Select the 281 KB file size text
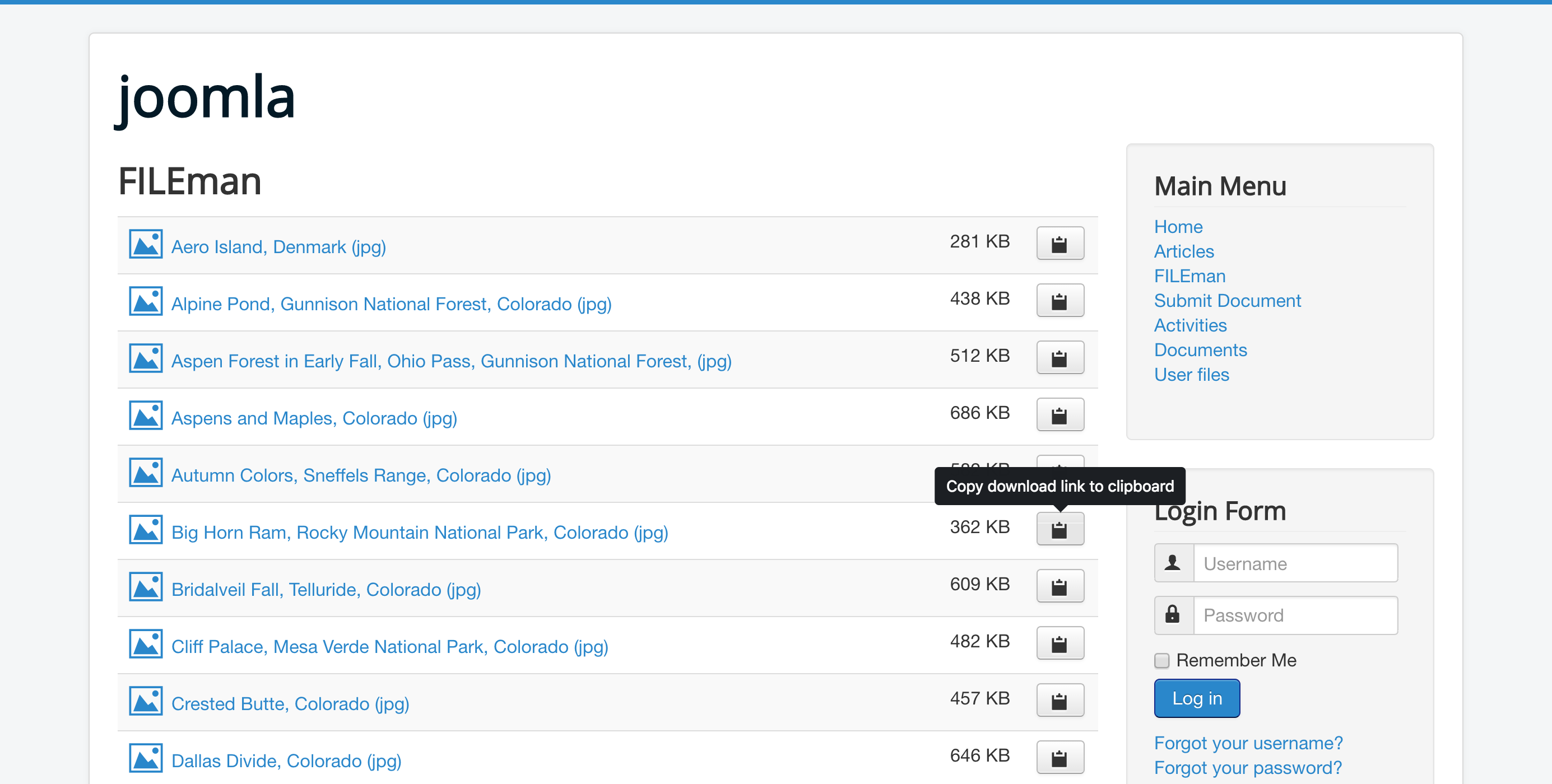The height and width of the screenshot is (784, 1552). 979,241
